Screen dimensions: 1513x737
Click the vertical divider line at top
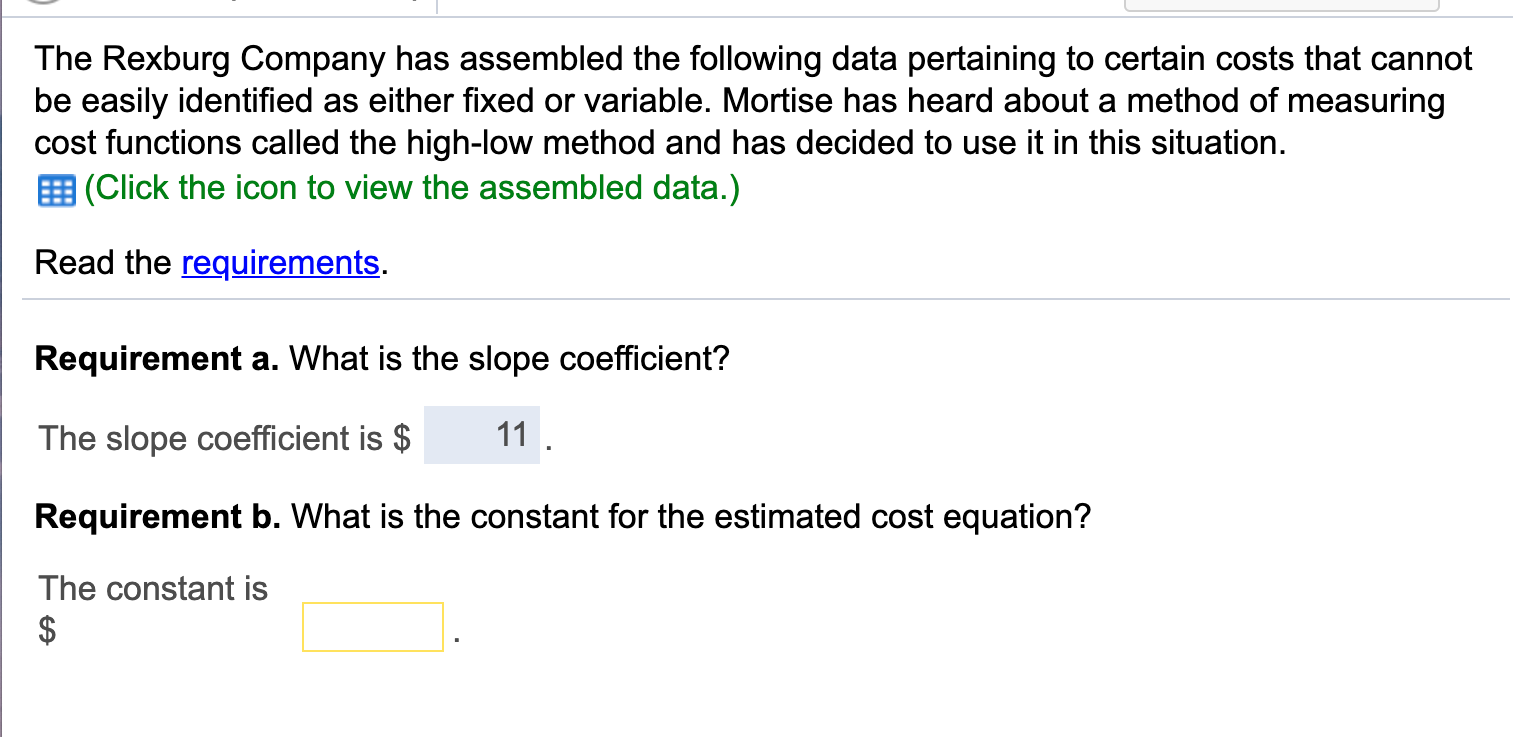436,5
